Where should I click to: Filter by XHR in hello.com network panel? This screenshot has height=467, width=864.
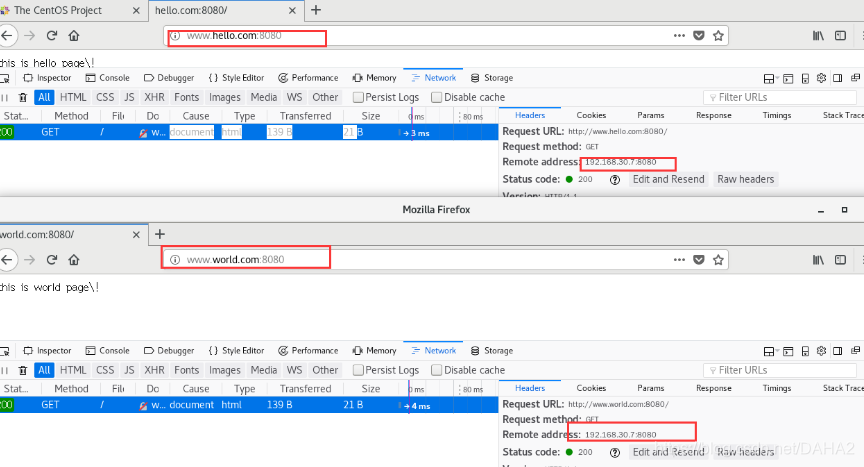(x=154, y=97)
